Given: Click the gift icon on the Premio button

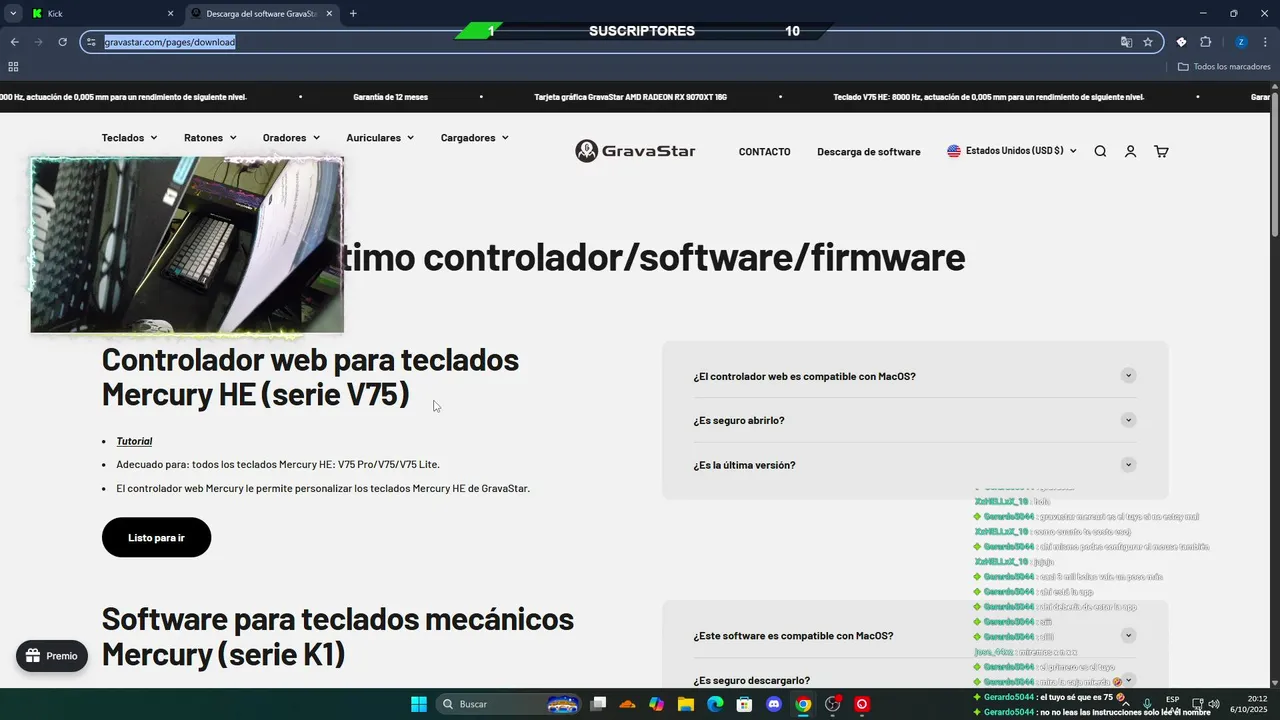Looking at the screenshot, I should 33,656.
